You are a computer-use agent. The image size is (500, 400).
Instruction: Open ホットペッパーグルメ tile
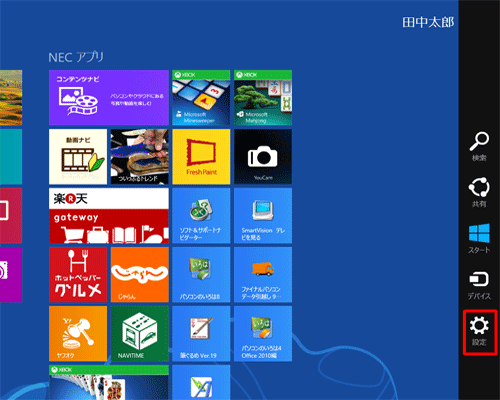(78, 275)
